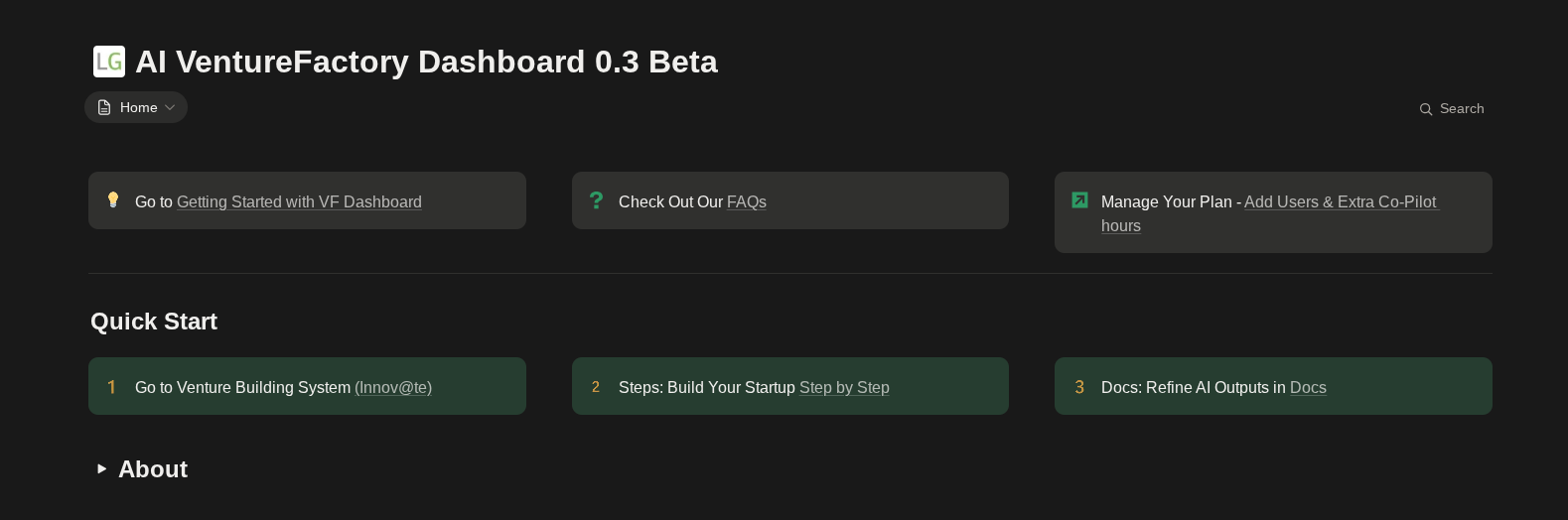The height and width of the screenshot is (520, 1568).
Task: Follow Add Users & Extra Co-Pilot hours link
Action: [x=1341, y=202]
